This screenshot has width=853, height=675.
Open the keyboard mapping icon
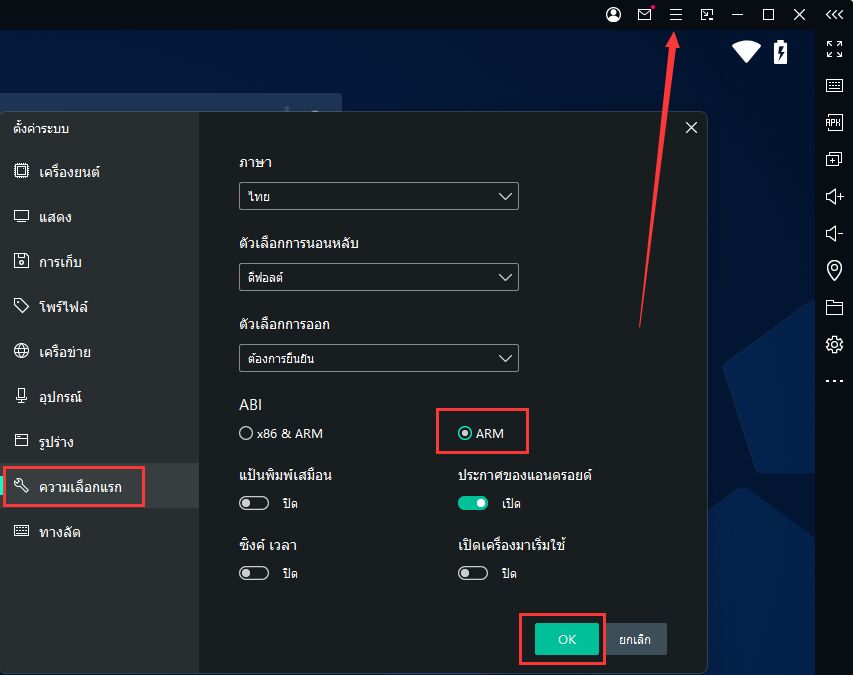point(834,85)
